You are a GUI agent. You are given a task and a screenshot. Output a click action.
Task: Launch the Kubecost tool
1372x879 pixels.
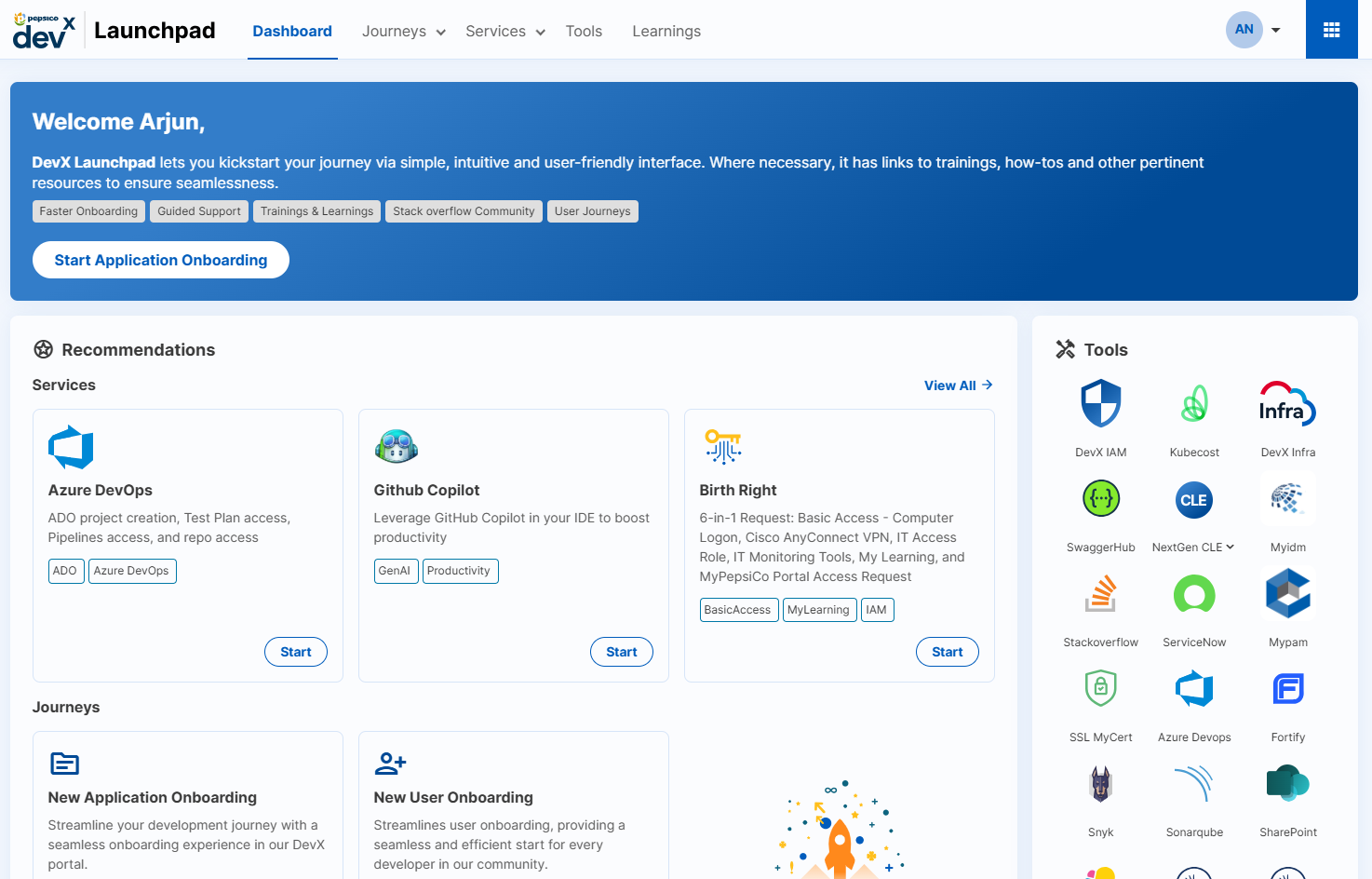1194,404
